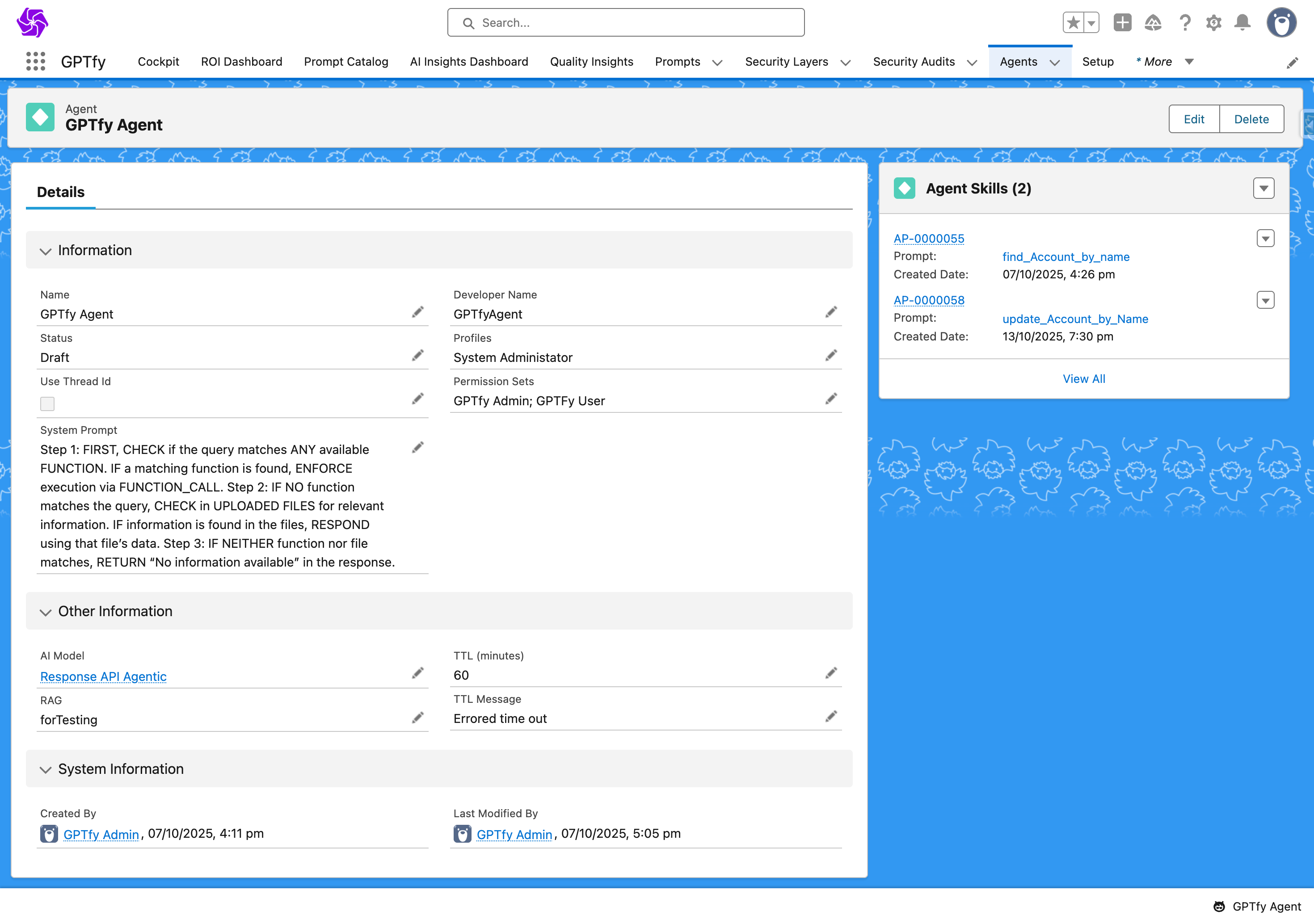Click the Help question mark icon
Viewport: 1314px width, 924px height.
(1185, 23)
